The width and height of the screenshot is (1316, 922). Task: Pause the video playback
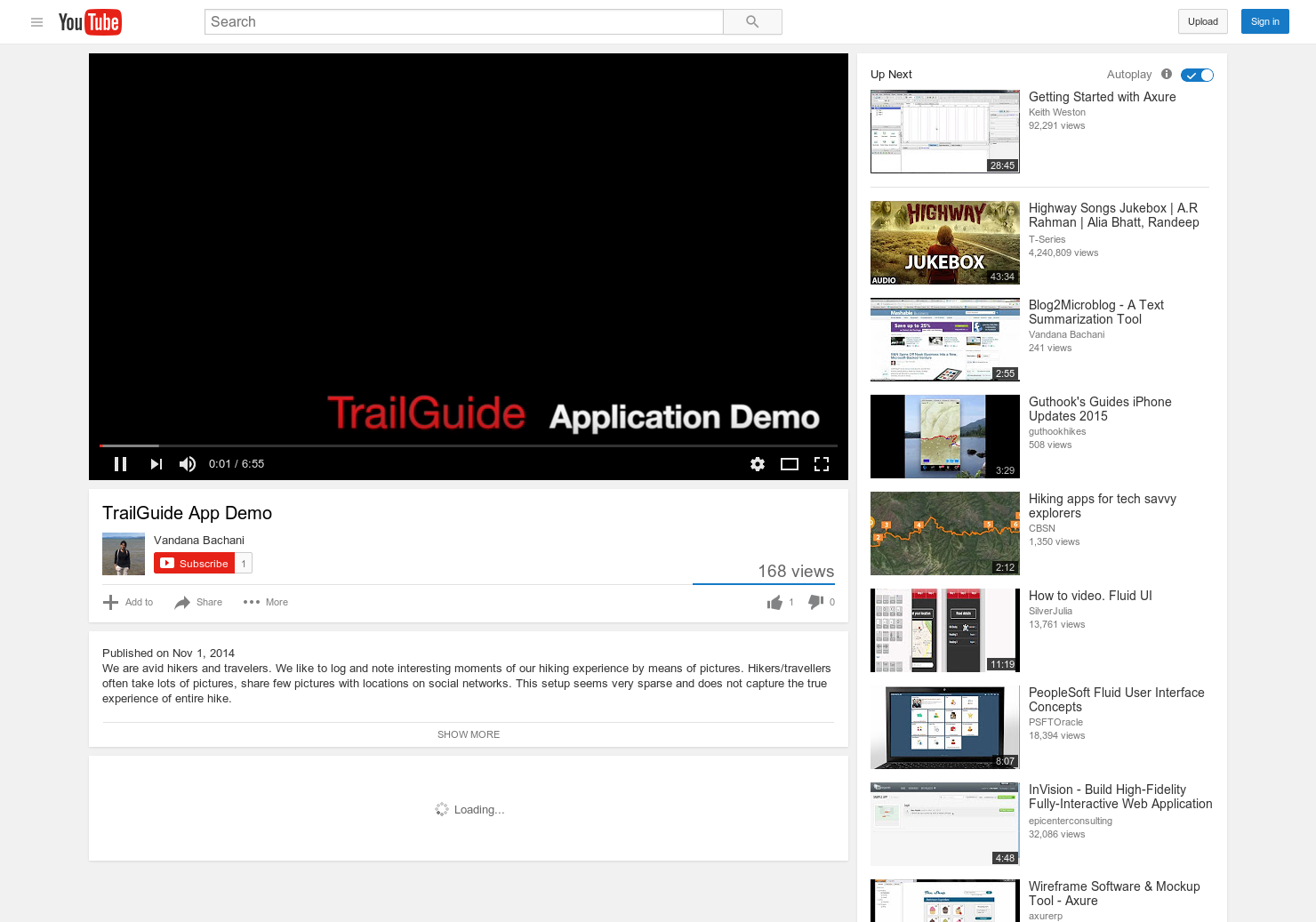click(x=120, y=463)
